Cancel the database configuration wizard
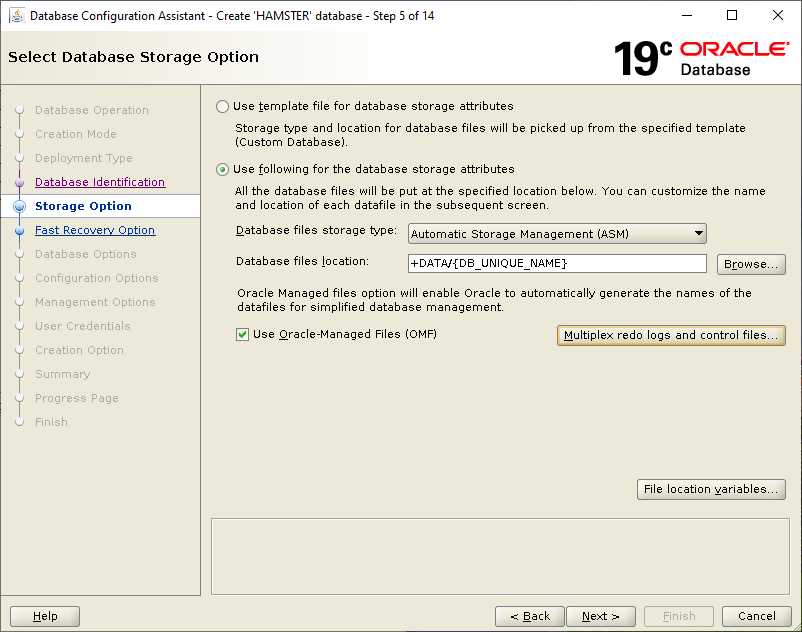 click(756, 616)
